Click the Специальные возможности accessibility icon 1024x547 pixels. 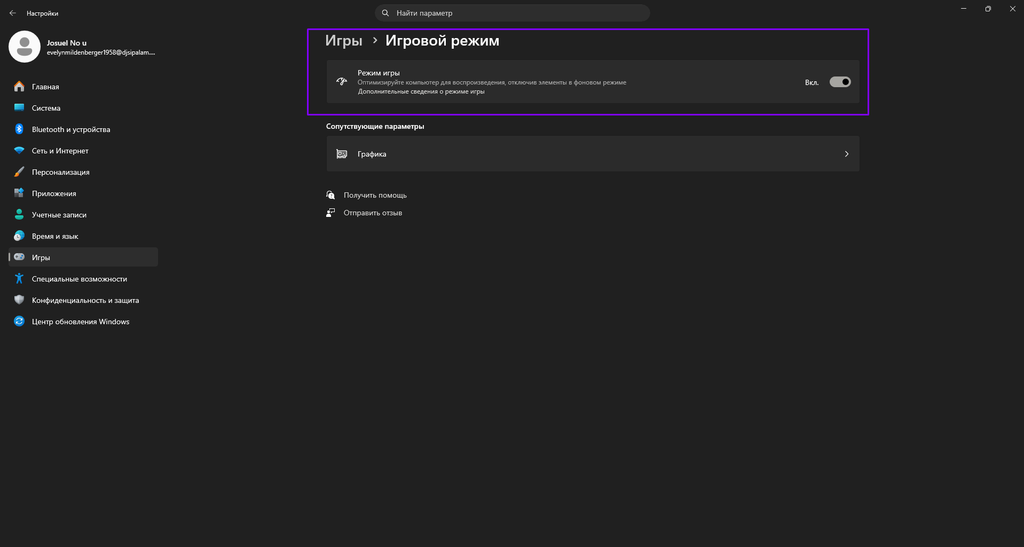19,279
